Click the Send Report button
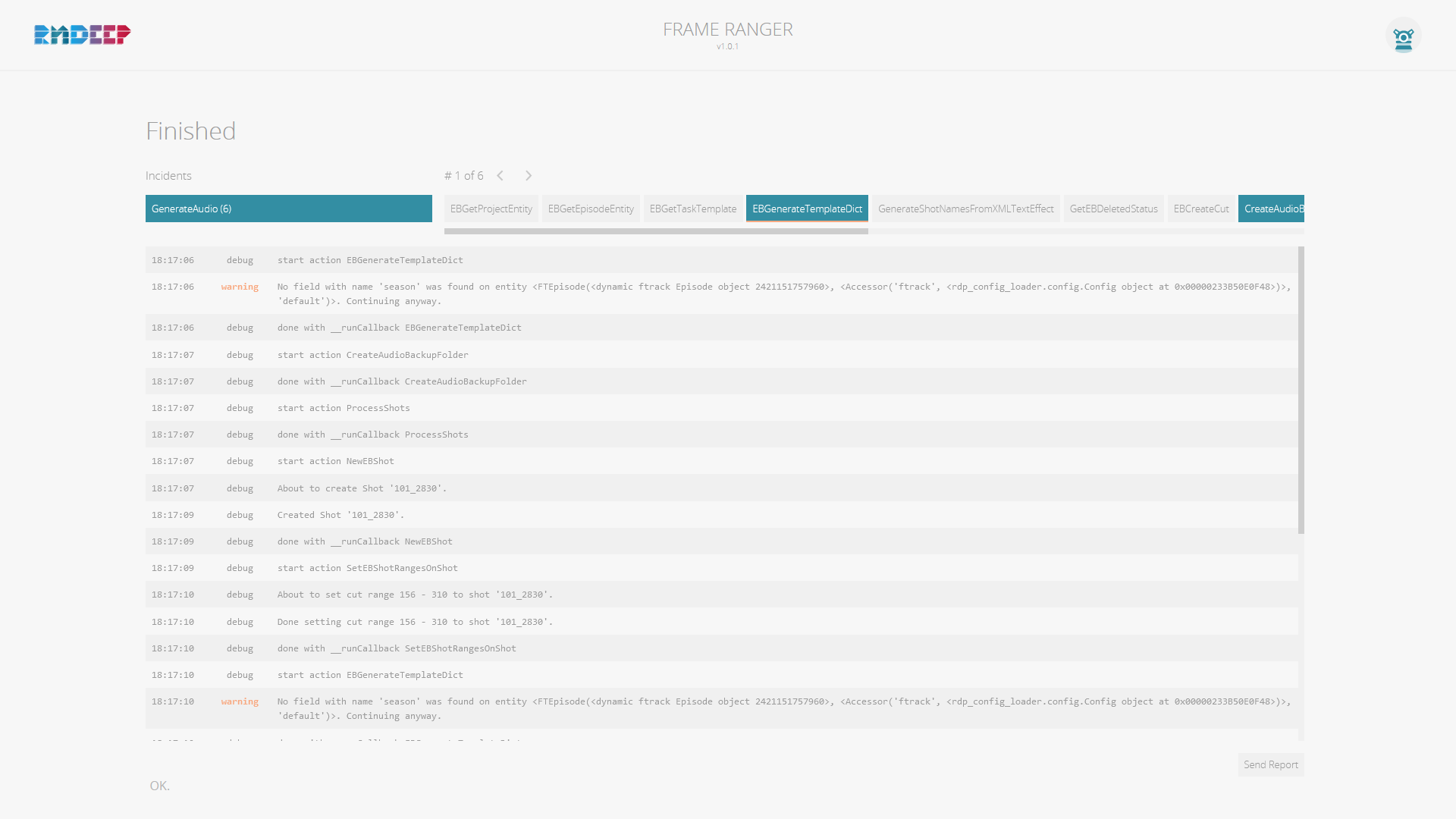1456x819 pixels. point(1270,764)
